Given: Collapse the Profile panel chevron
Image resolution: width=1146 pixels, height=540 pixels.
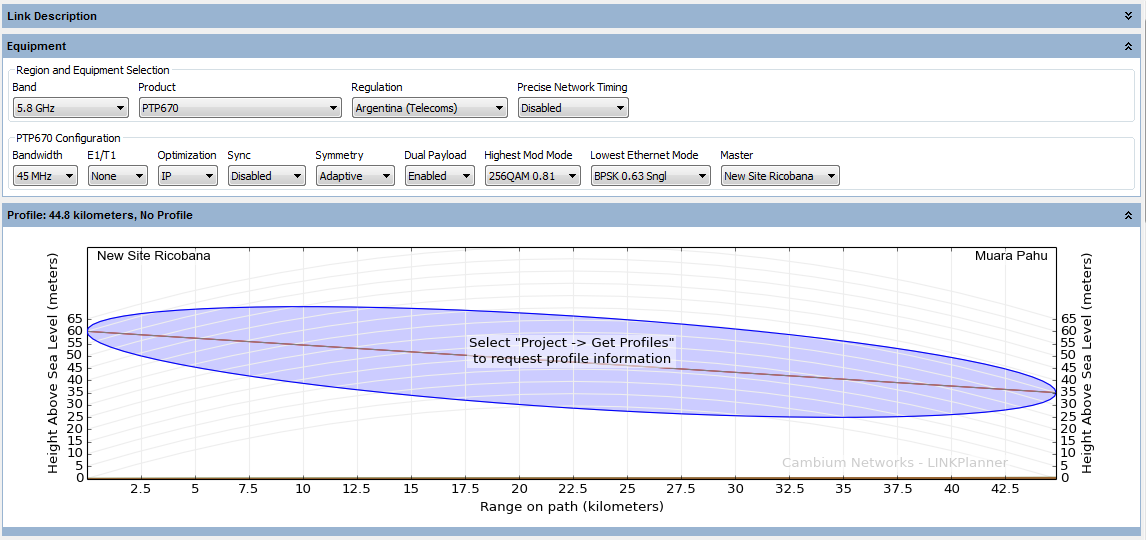Looking at the screenshot, I should [x=1128, y=215].
